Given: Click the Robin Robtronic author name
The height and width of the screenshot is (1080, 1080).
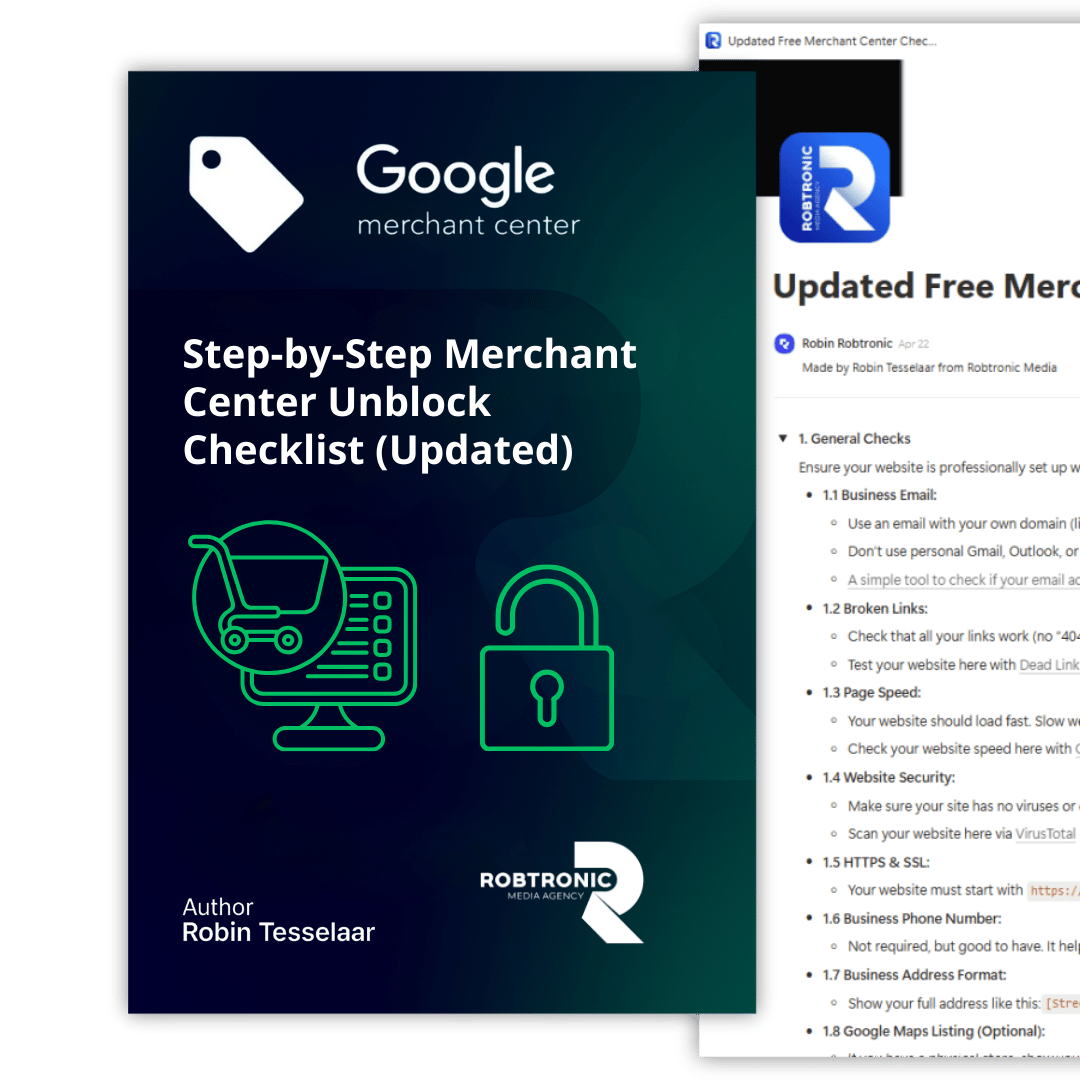Looking at the screenshot, I should pyautogui.click(x=845, y=343).
